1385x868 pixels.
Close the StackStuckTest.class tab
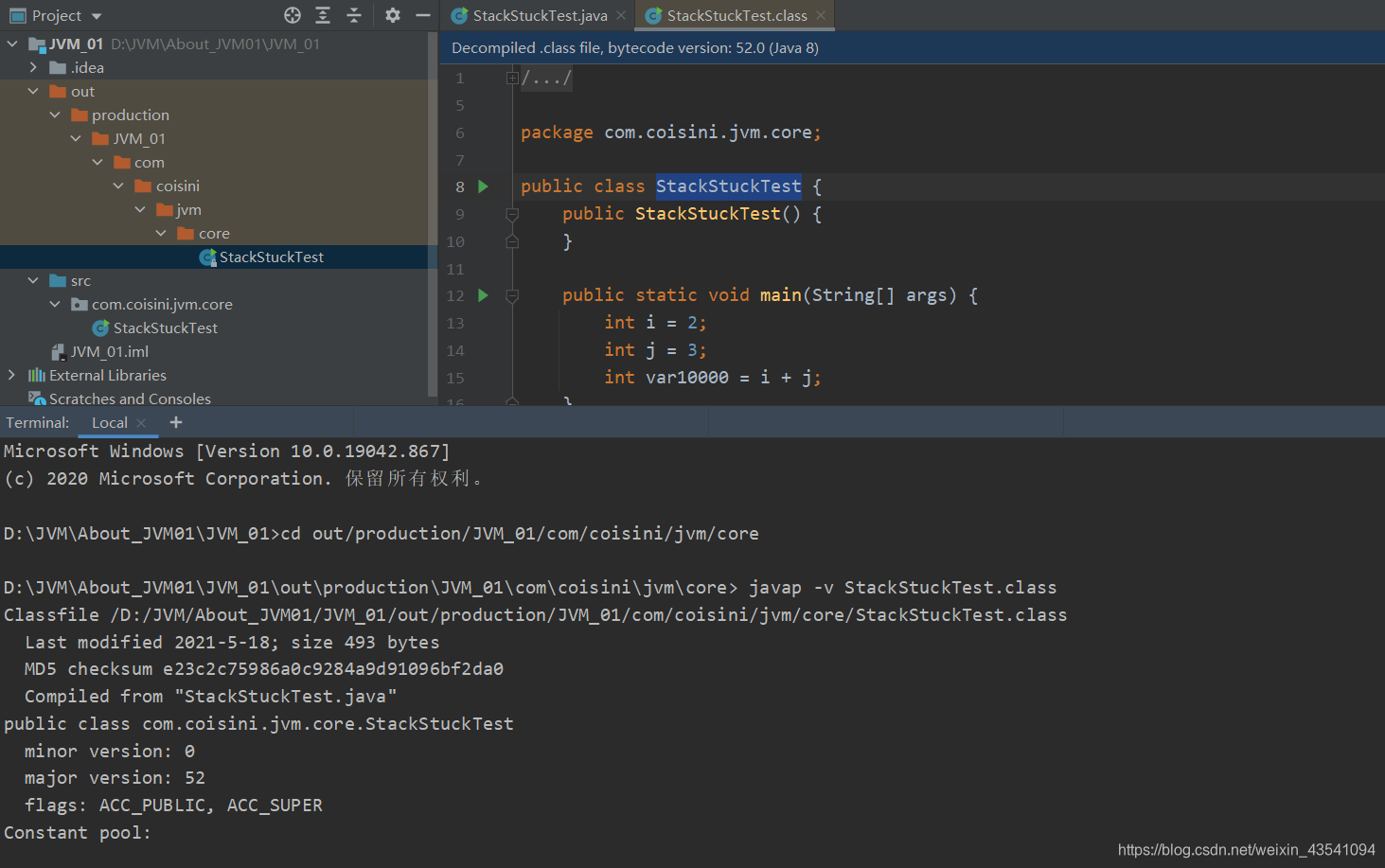tap(821, 15)
